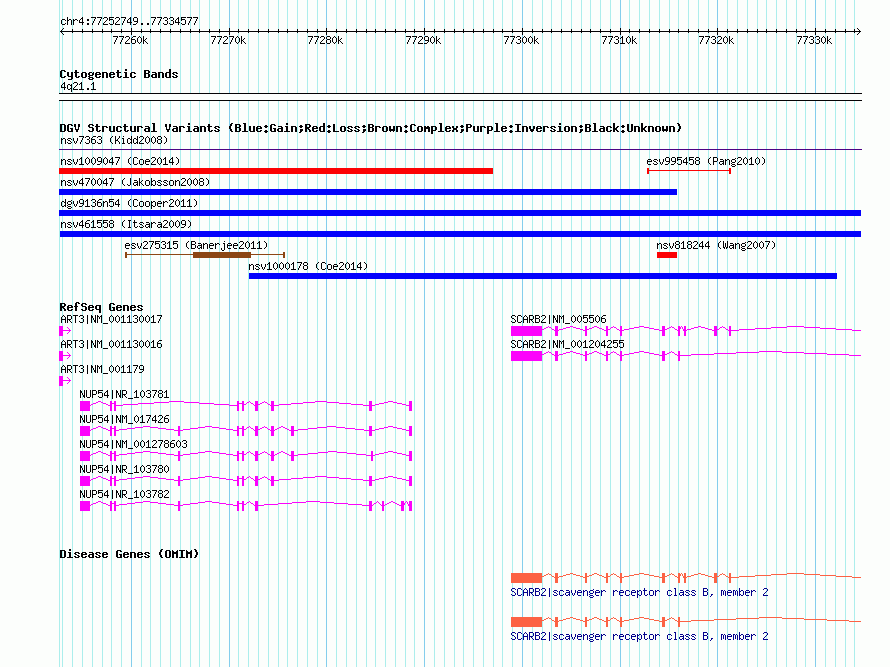This screenshot has height=667, width=890.
Task: Click the 77260k ruler tick label
Action: coord(130,40)
